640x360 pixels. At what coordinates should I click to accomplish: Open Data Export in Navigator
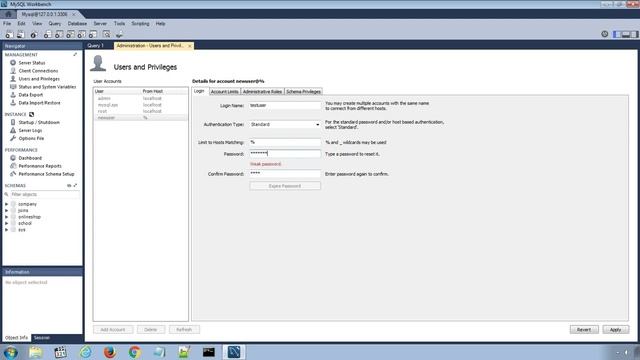31,95
